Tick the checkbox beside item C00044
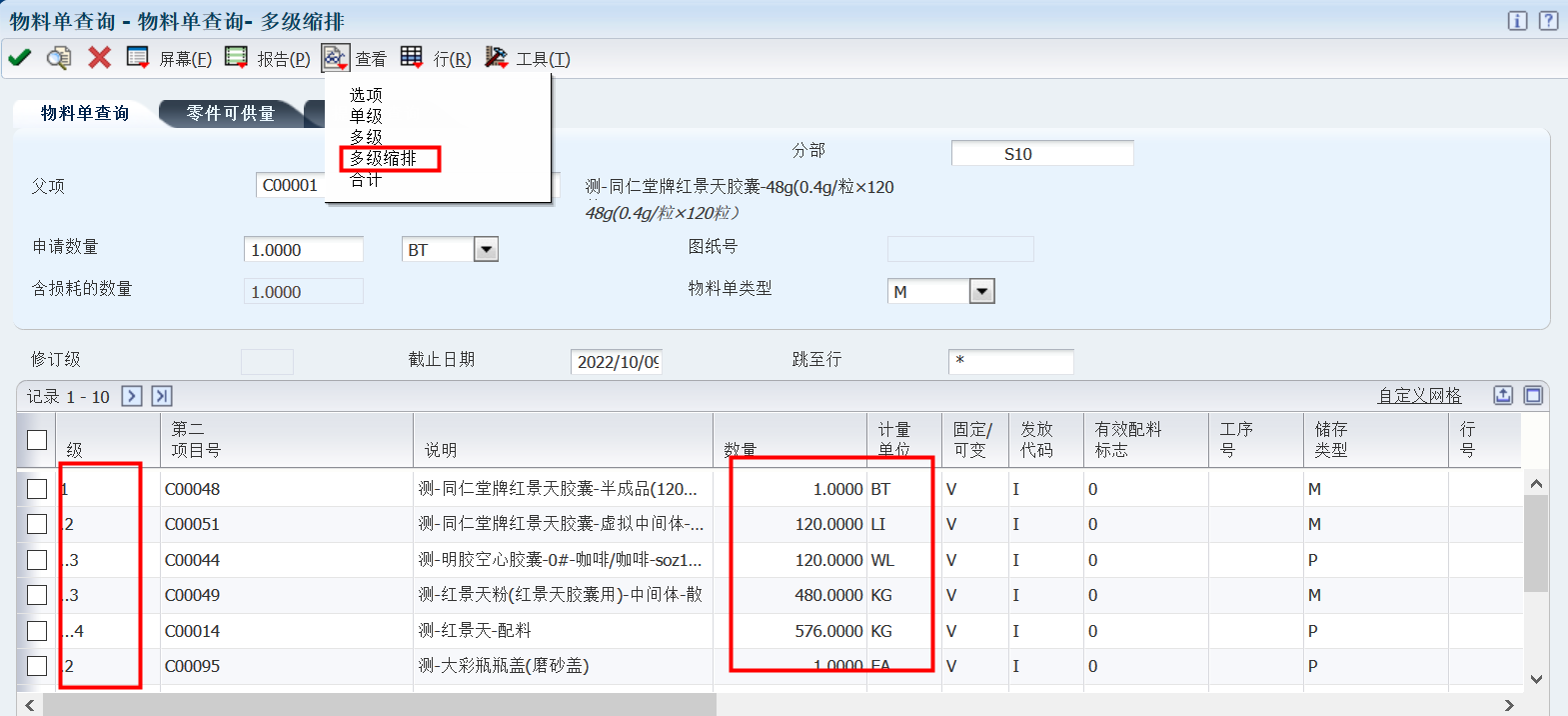 click(x=37, y=560)
